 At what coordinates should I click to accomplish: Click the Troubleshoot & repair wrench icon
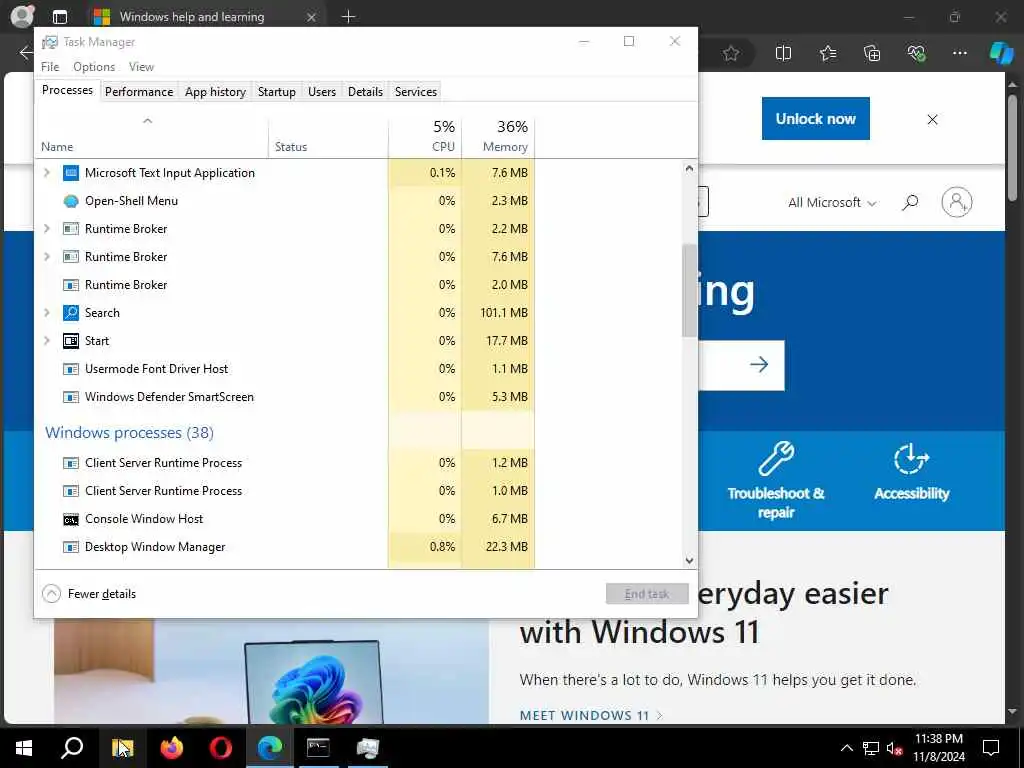[776, 458]
